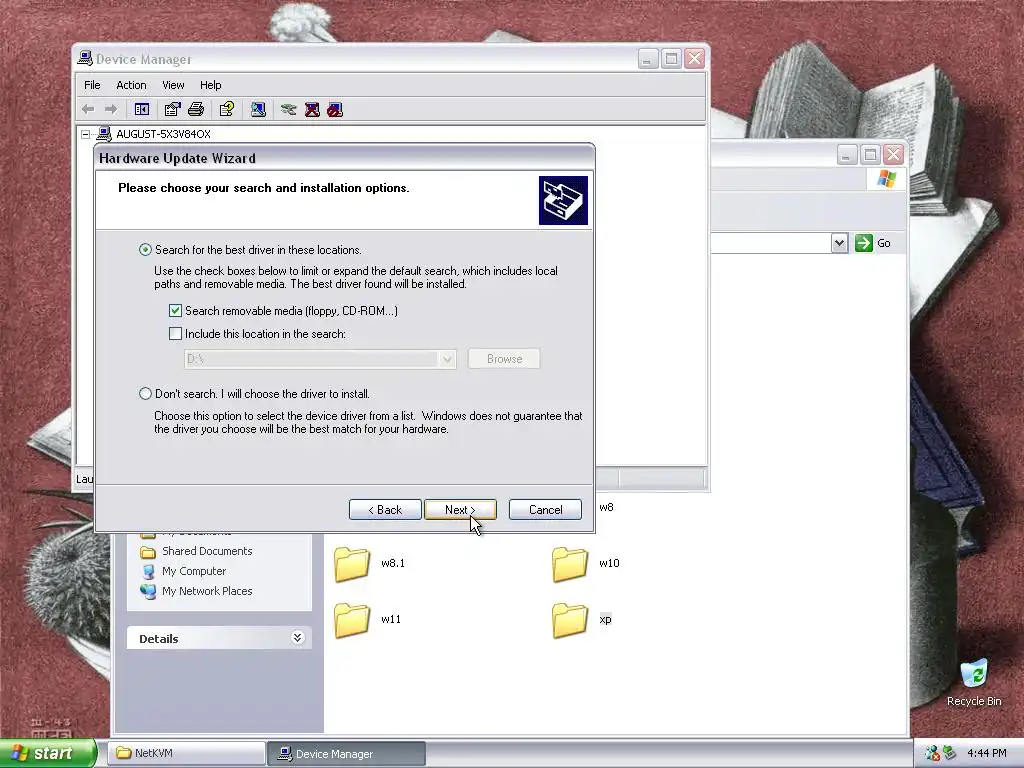Click the Disable device toolbar icon
This screenshot has width=1024, height=768.
click(335, 109)
